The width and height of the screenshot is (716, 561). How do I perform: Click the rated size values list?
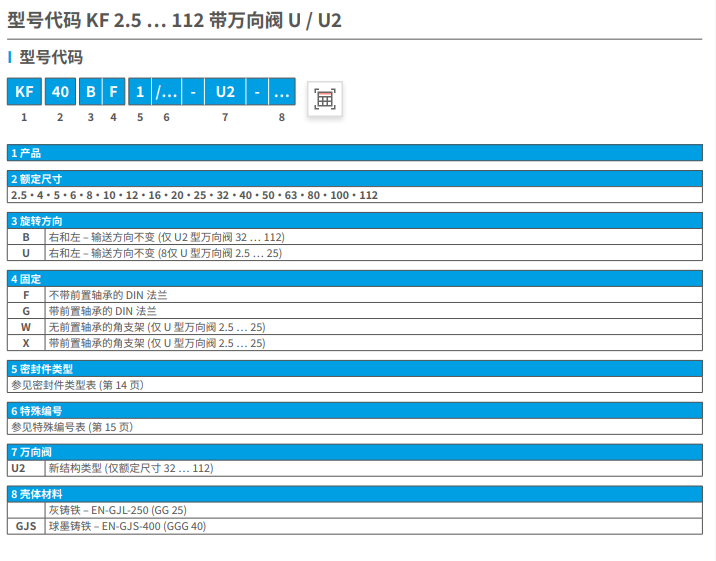pos(194,195)
